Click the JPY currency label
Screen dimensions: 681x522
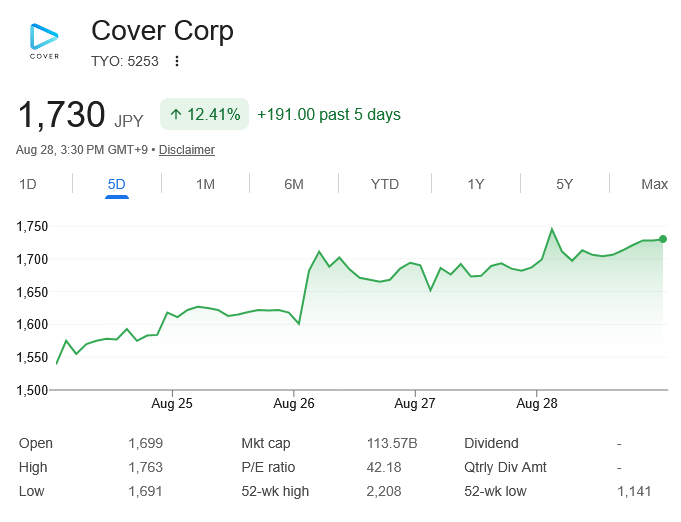tap(129, 121)
